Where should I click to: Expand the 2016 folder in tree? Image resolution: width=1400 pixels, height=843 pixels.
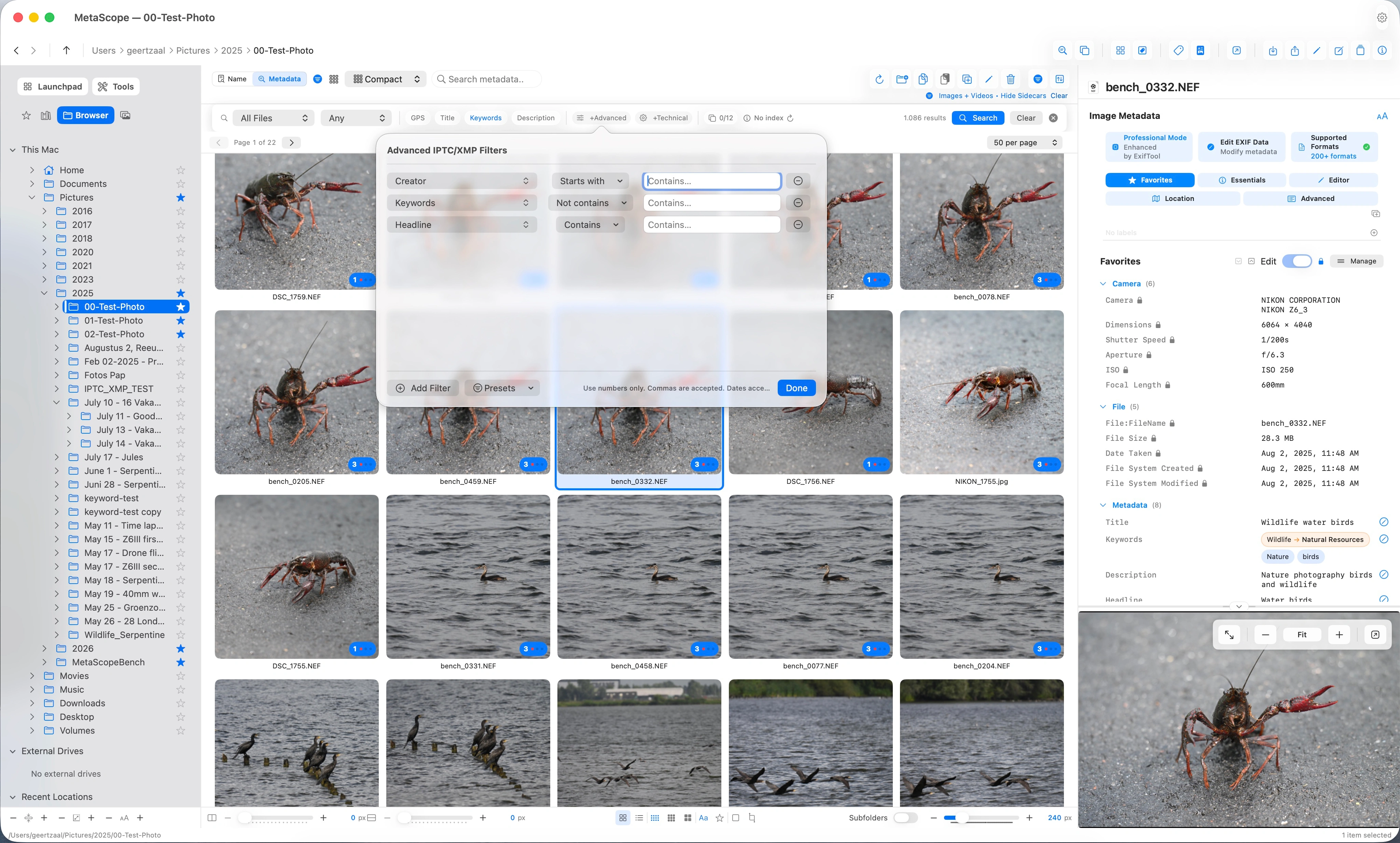click(x=44, y=211)
